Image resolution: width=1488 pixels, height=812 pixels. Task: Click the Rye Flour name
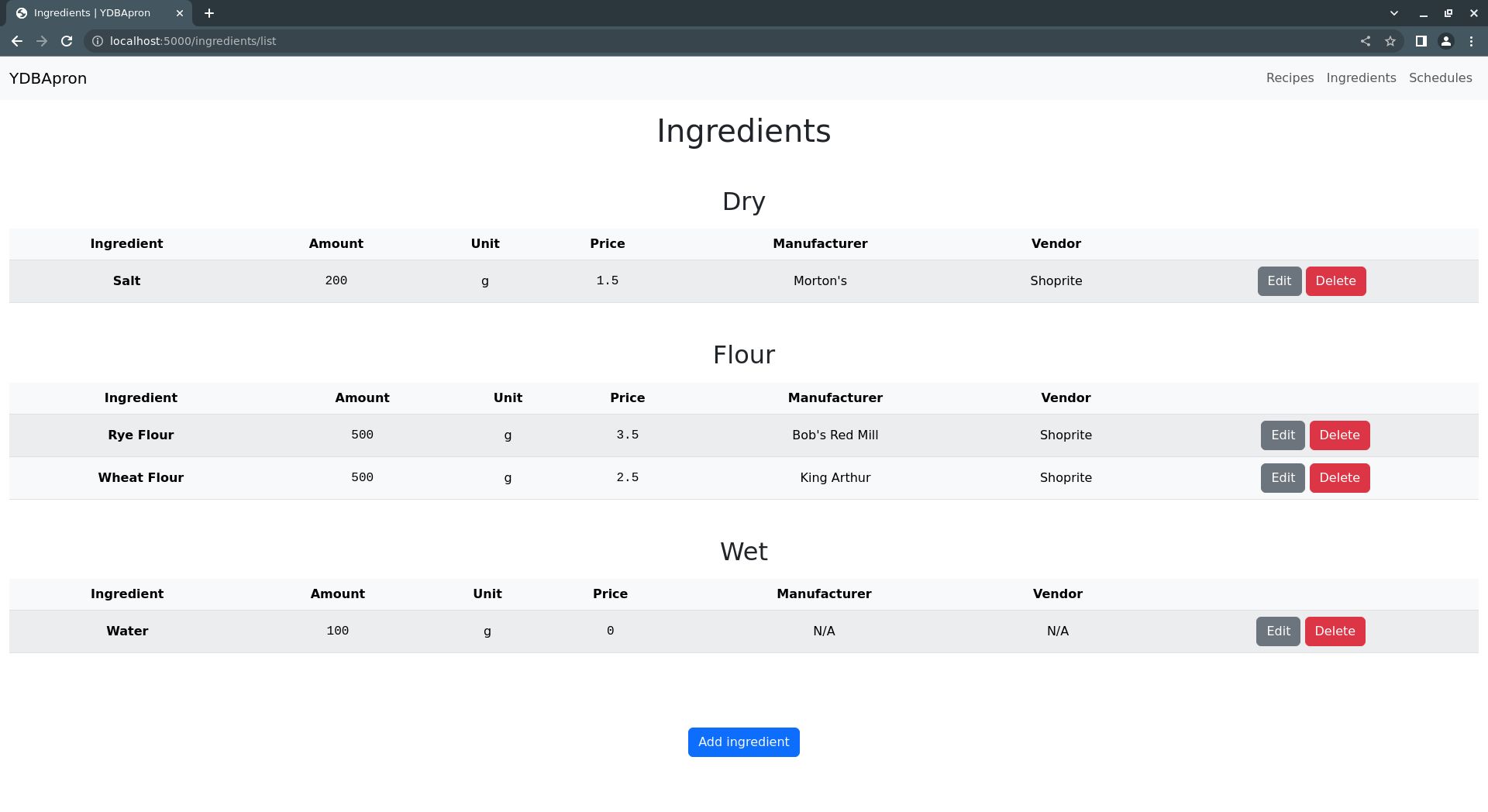tap(140, 435)
